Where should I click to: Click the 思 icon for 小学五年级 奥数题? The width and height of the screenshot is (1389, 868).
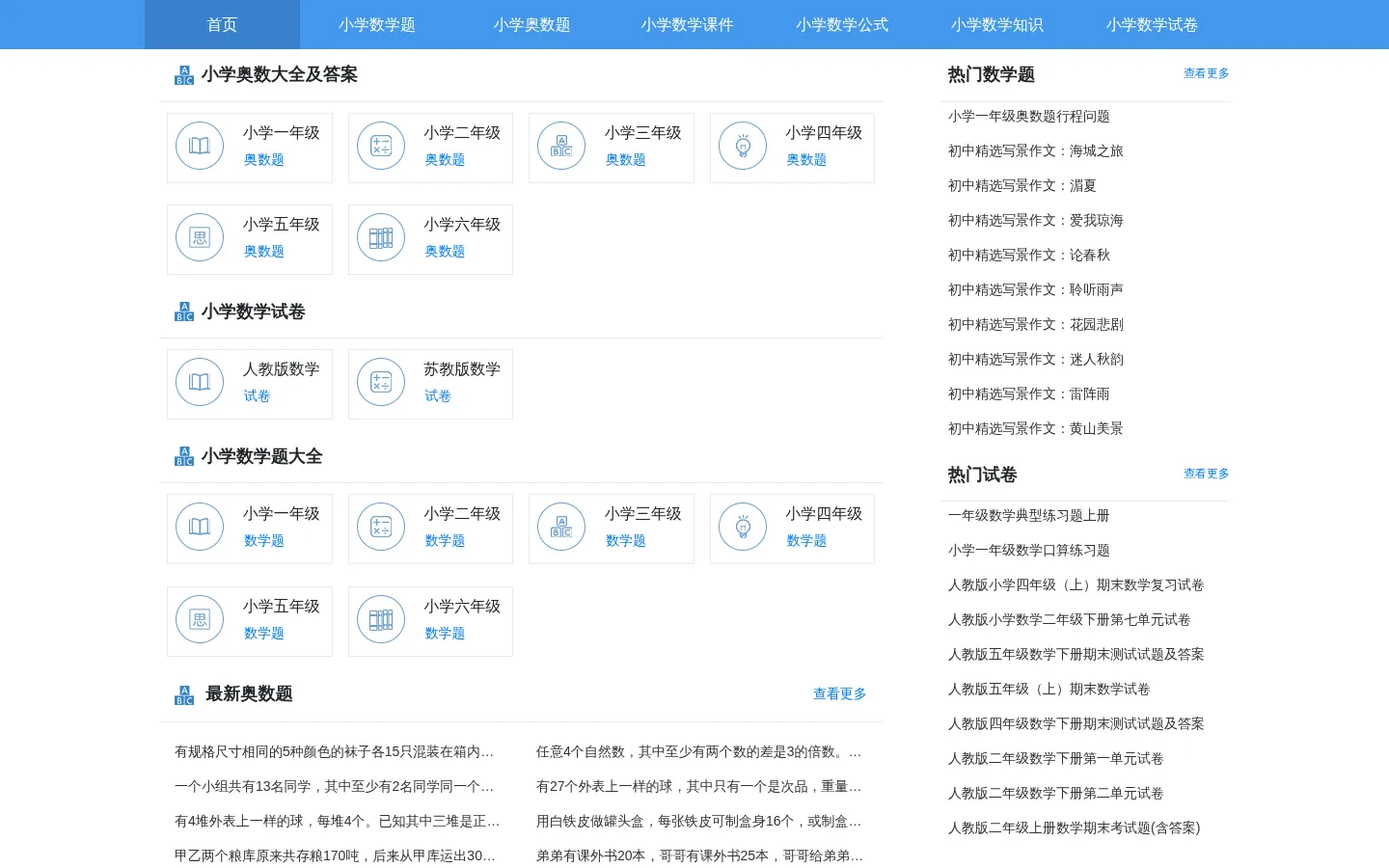click(x=200, y=237)
